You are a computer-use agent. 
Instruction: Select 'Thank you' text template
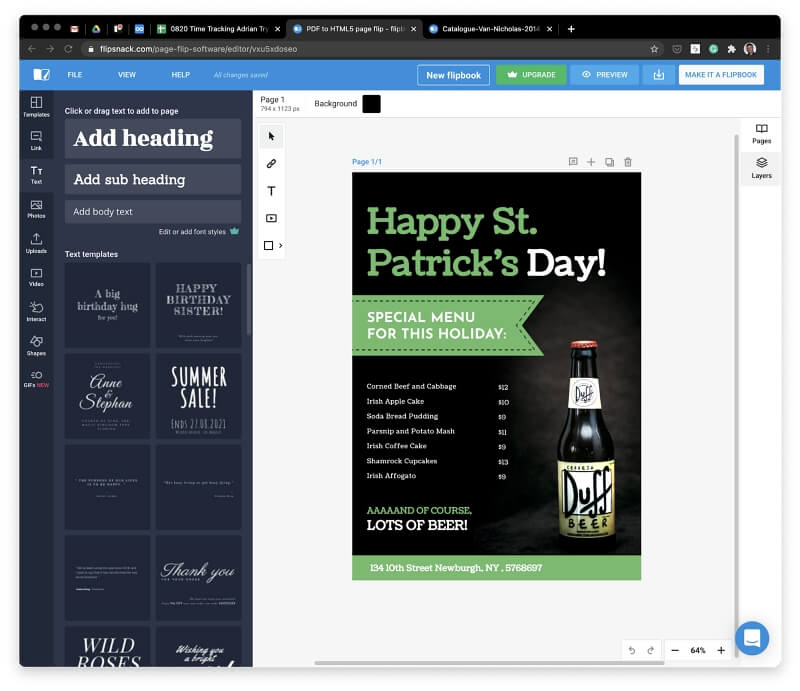coord(198,578)
